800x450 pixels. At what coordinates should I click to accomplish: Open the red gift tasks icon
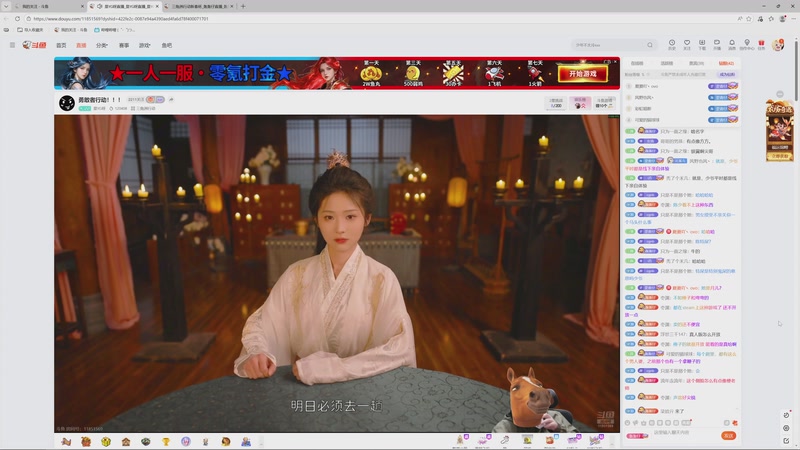(761, 44)
